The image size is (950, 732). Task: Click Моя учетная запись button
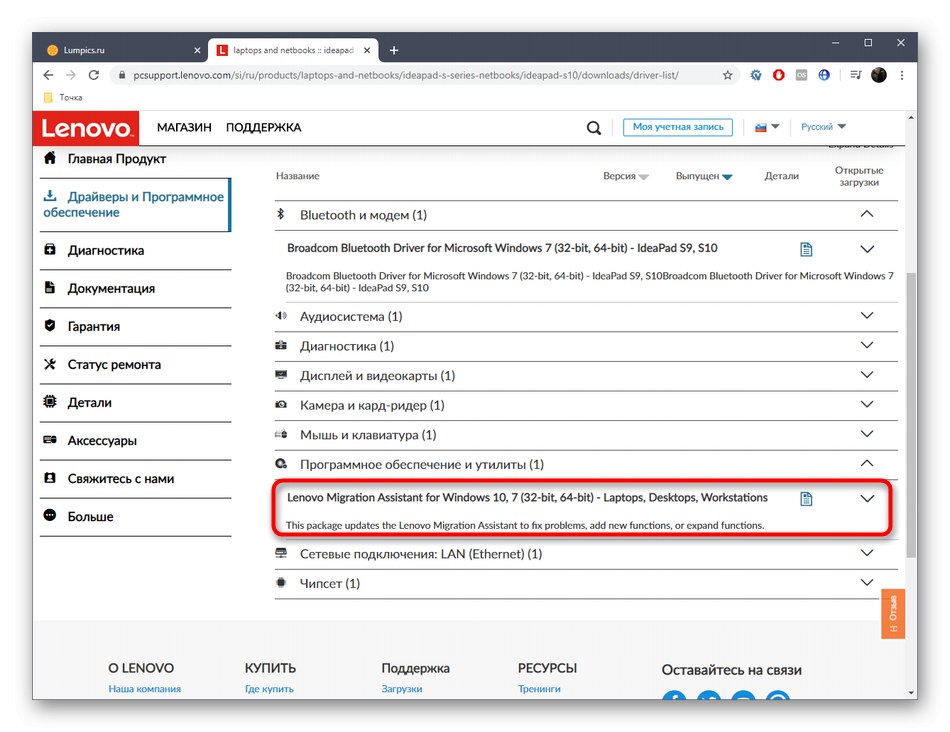(677, 127)
